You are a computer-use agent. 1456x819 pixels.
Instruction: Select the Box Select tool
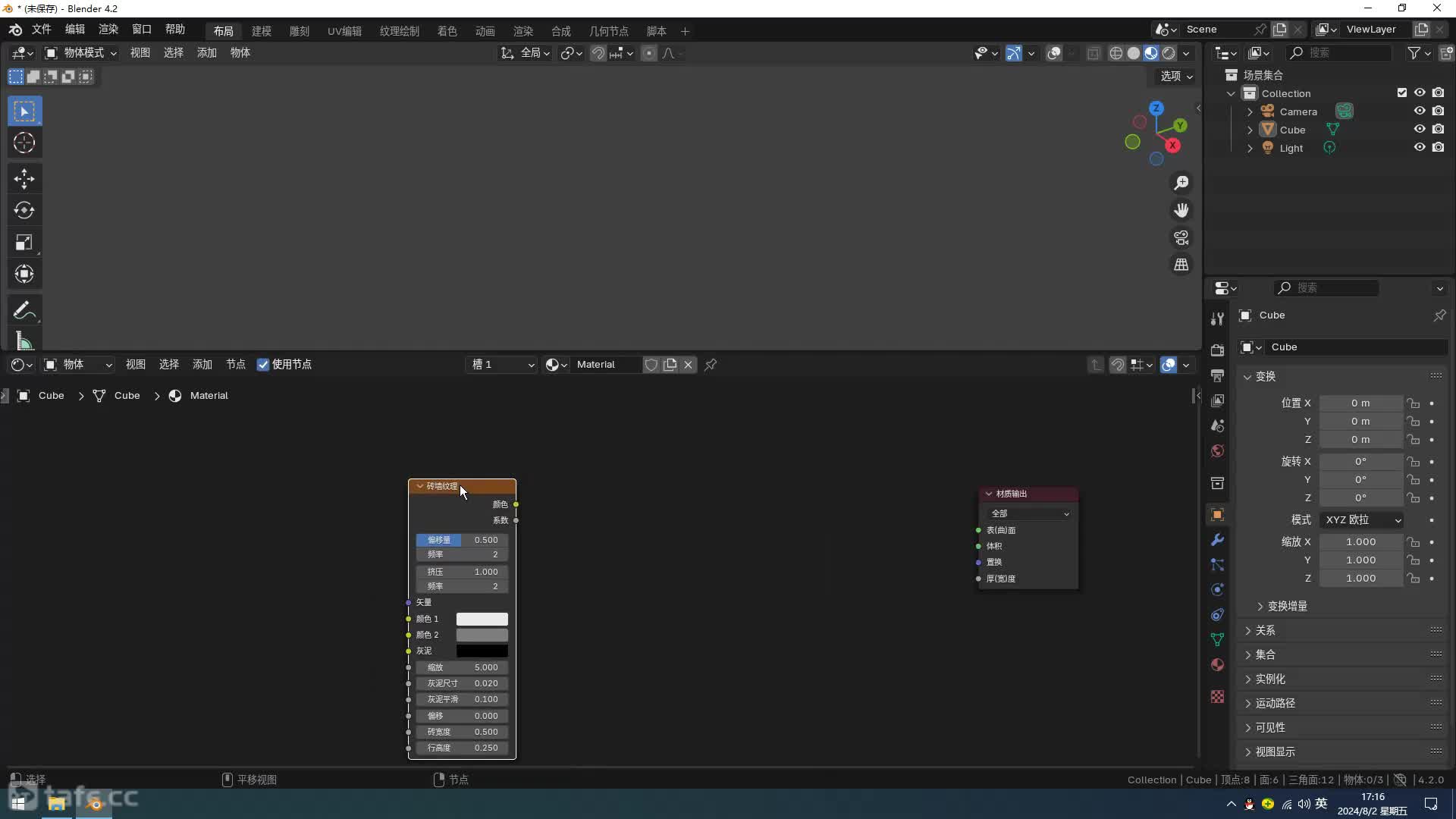pyautogui.click(x=24, y=111)
